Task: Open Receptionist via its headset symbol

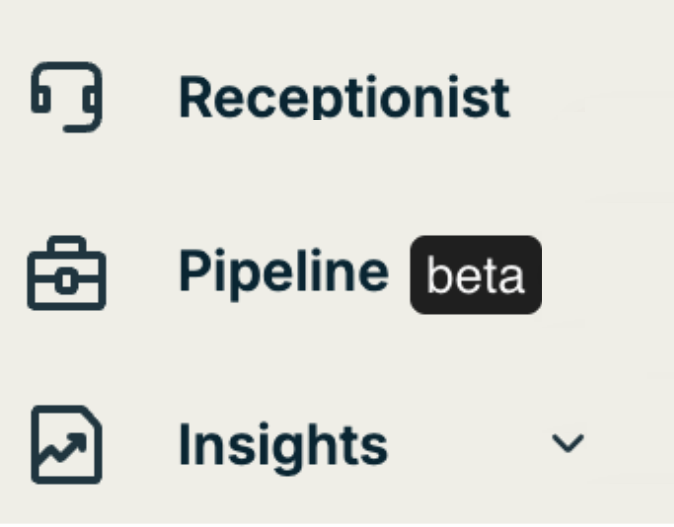Action: [66, 97]
